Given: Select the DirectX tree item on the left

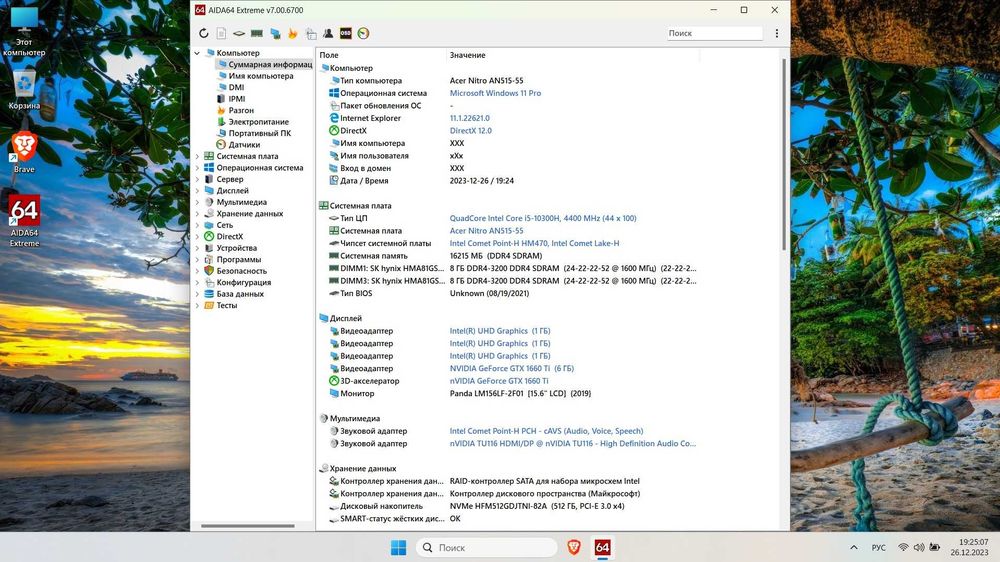Looking at the screenshot, I should point(230,237).
